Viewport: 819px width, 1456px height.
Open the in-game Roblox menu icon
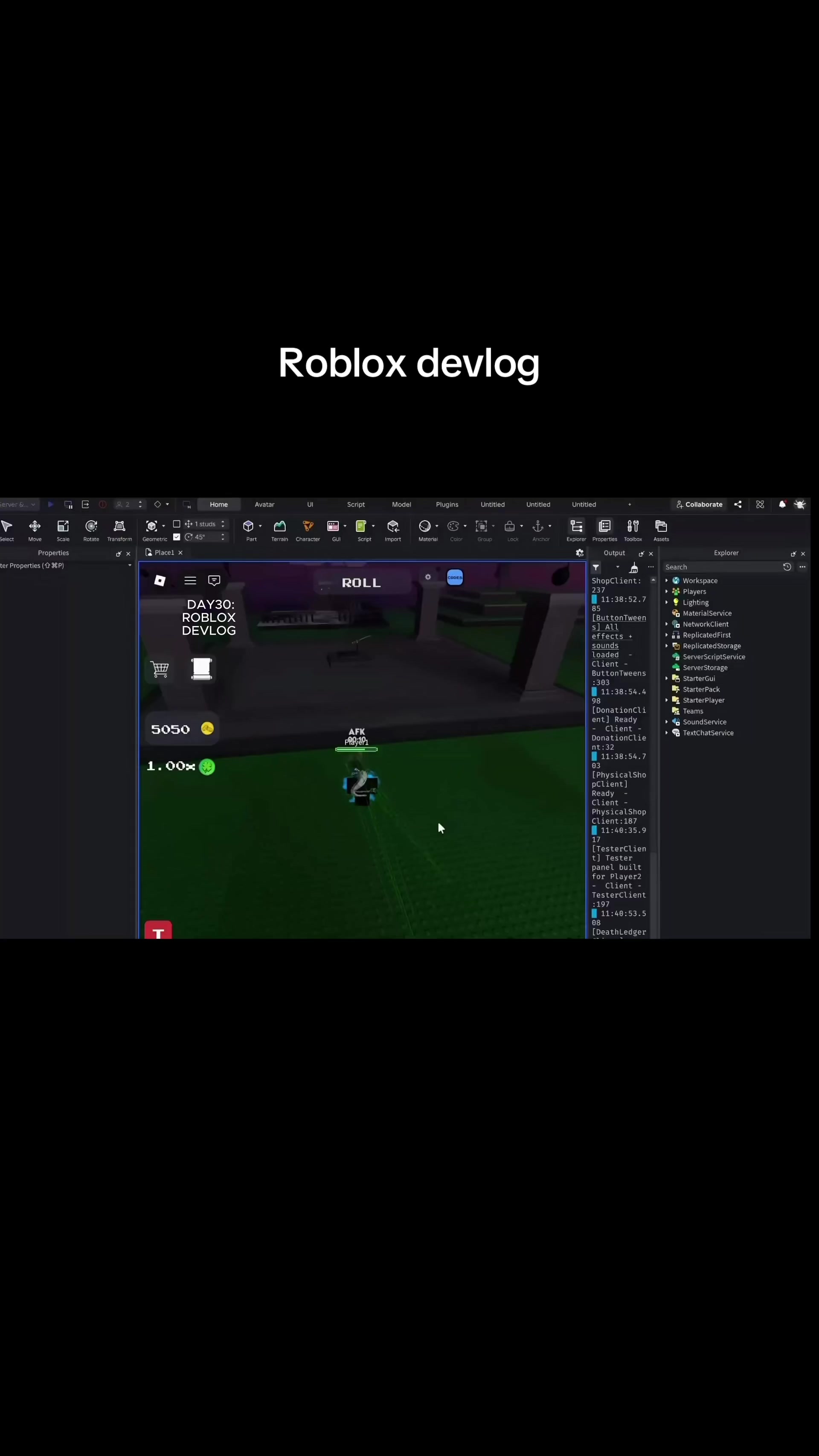click(x=160, y=580)
